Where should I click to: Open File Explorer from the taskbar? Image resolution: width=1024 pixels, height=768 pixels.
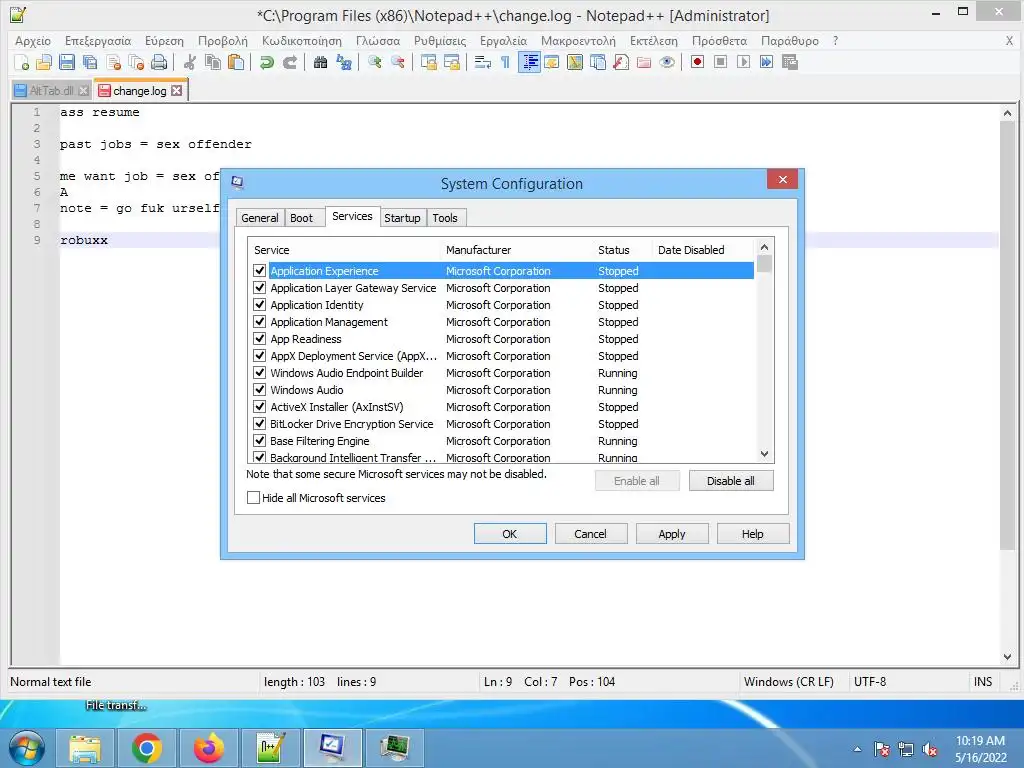pos(85,748)
